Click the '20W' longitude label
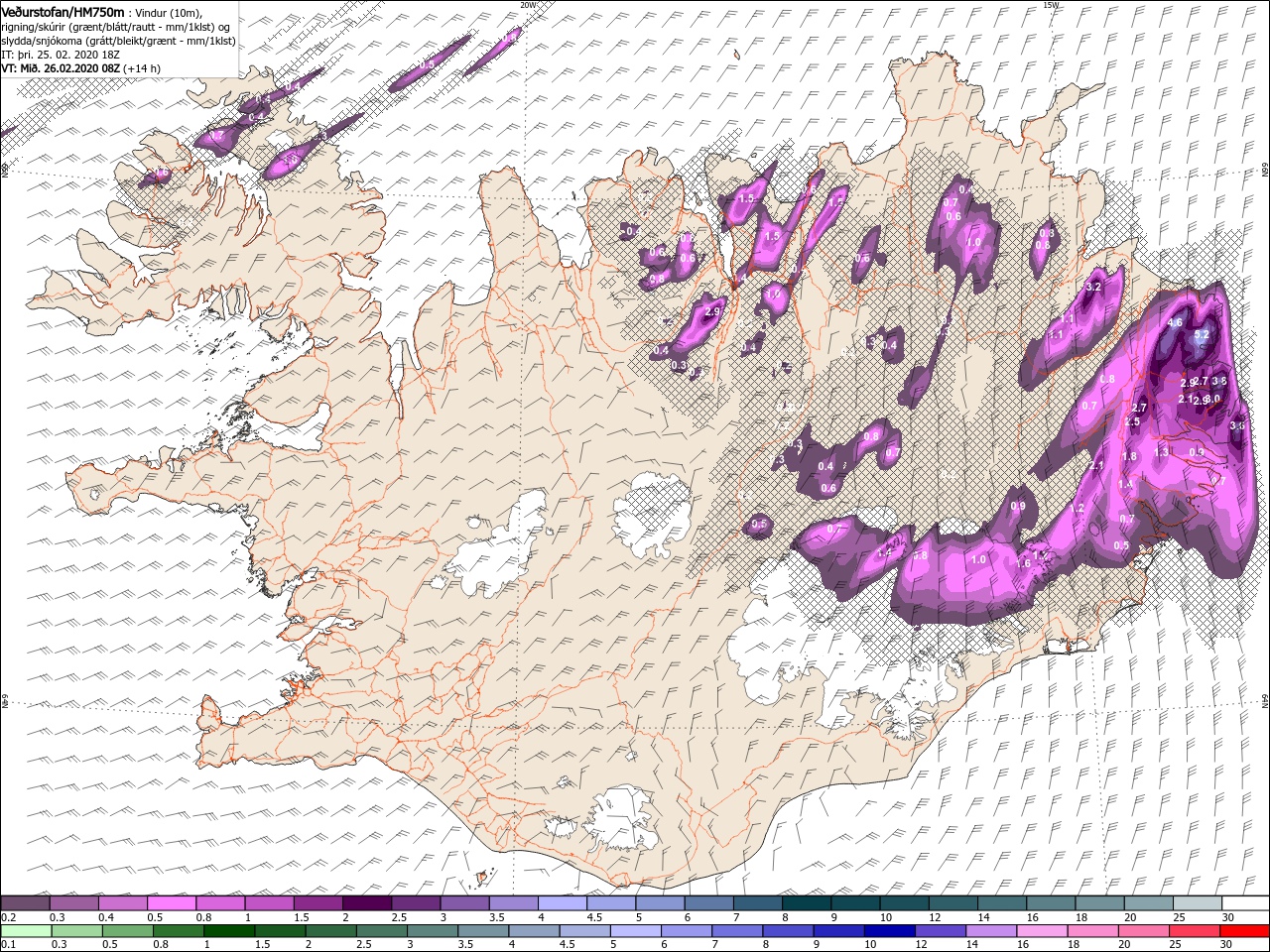The image size is (1270, 952). coord(528,4)
